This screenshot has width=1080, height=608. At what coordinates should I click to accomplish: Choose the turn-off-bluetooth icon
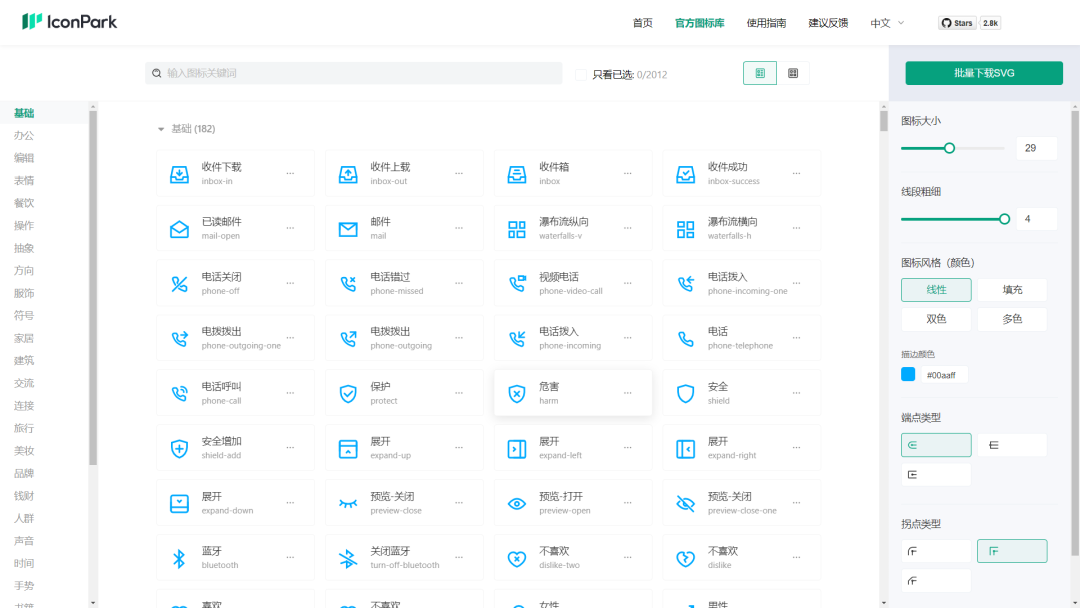pyautogui.click(x=348, y=558)
